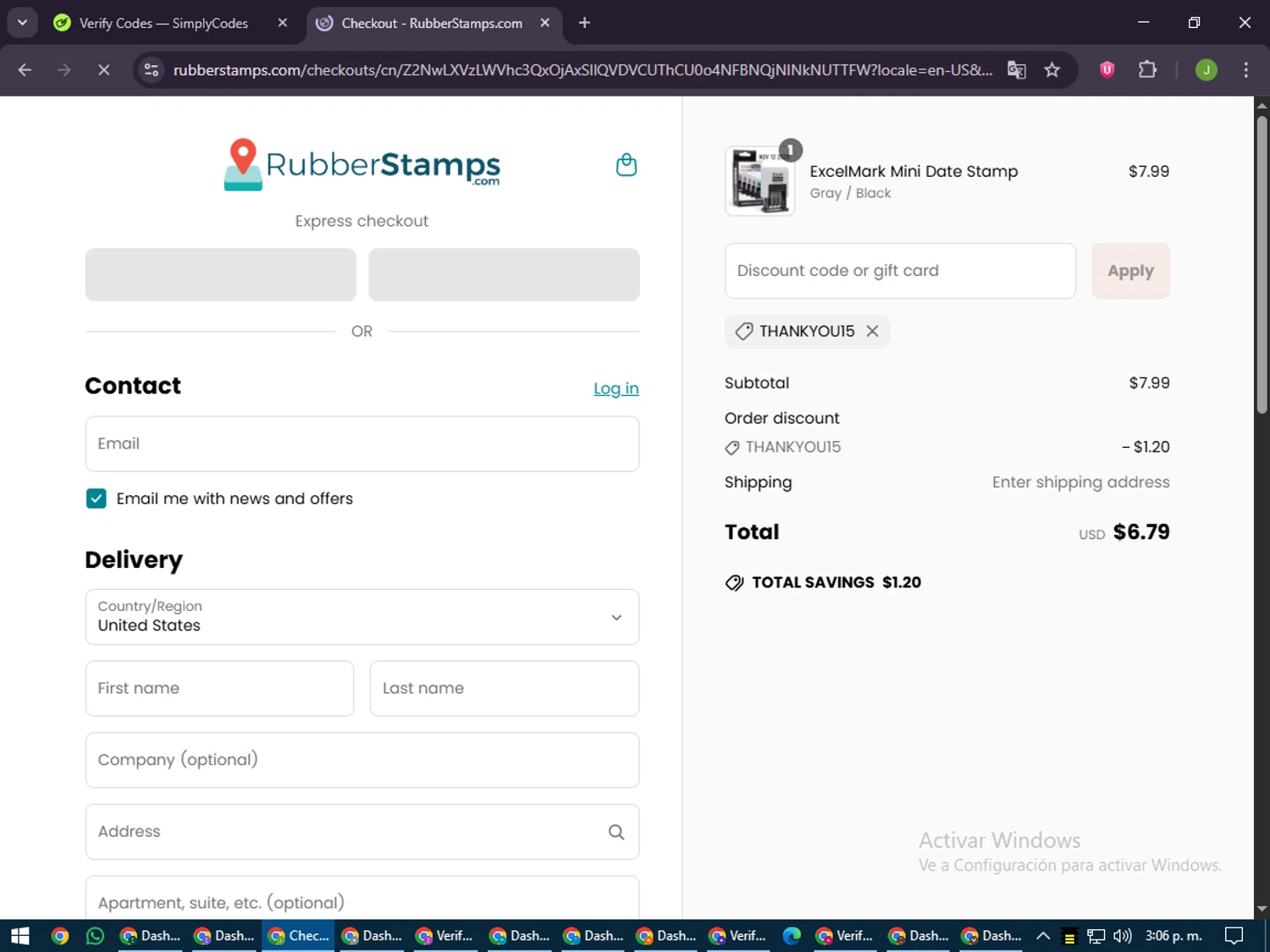Switch to the Chec... taskbar window
The width and height of the screenshot is (1270, 952).
[x=298, y=936]
